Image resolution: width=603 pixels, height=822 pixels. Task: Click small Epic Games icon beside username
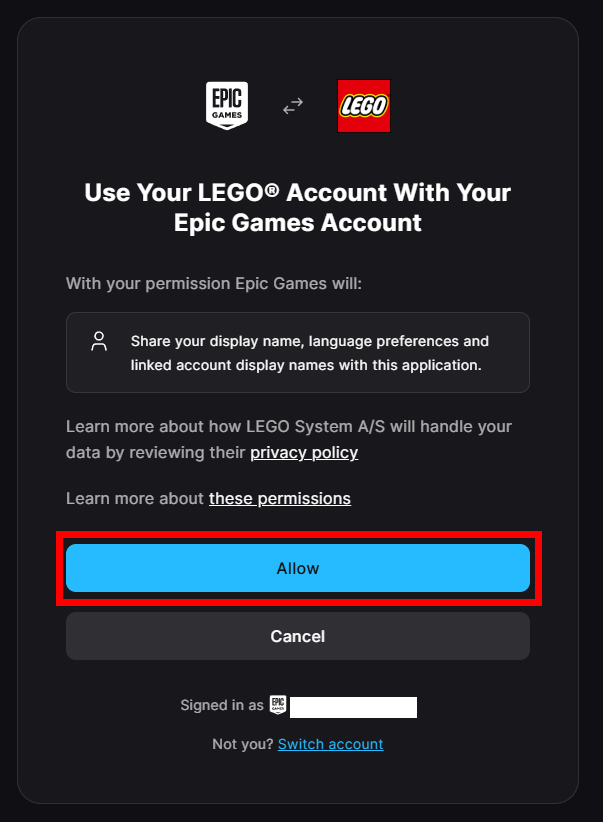pyautogui.click(x=278, y=706)
